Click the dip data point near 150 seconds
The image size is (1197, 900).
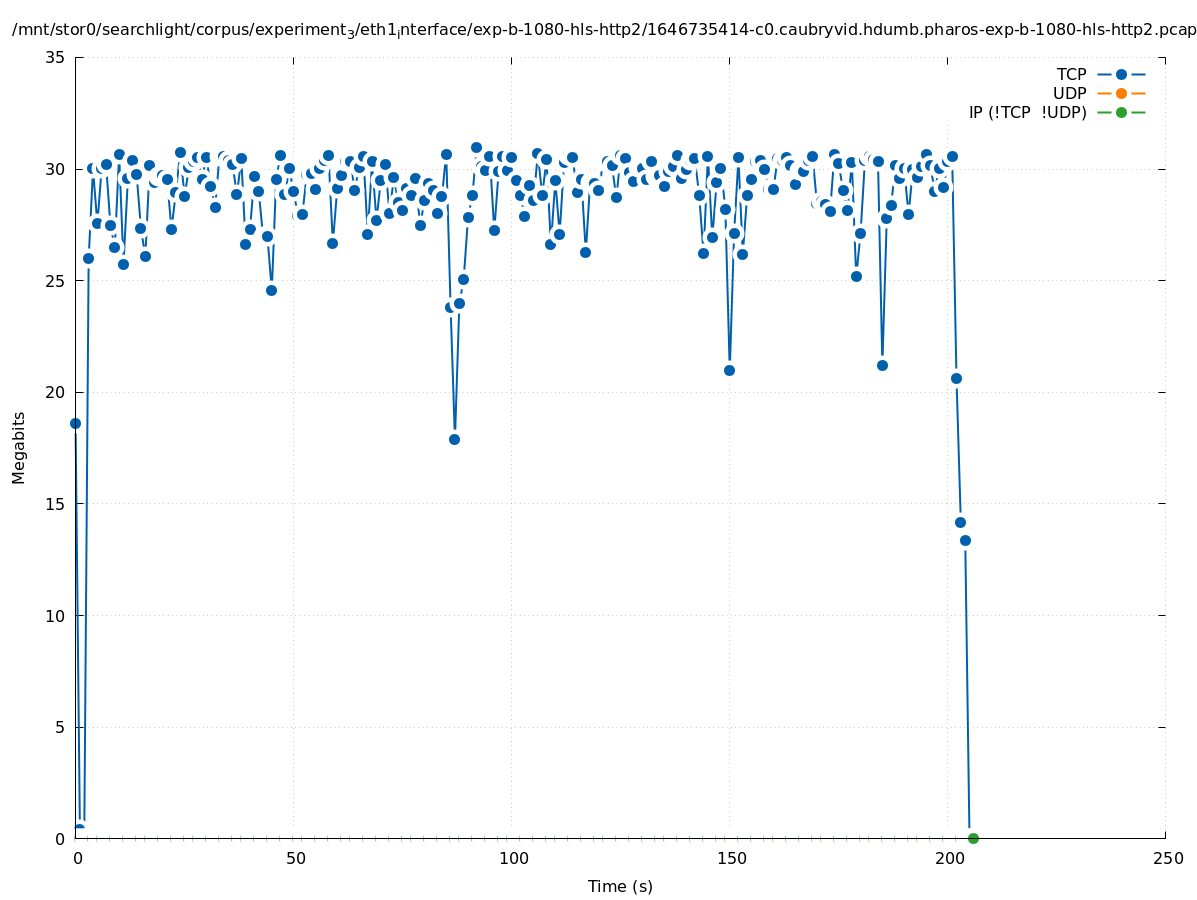tap(729, 370)
